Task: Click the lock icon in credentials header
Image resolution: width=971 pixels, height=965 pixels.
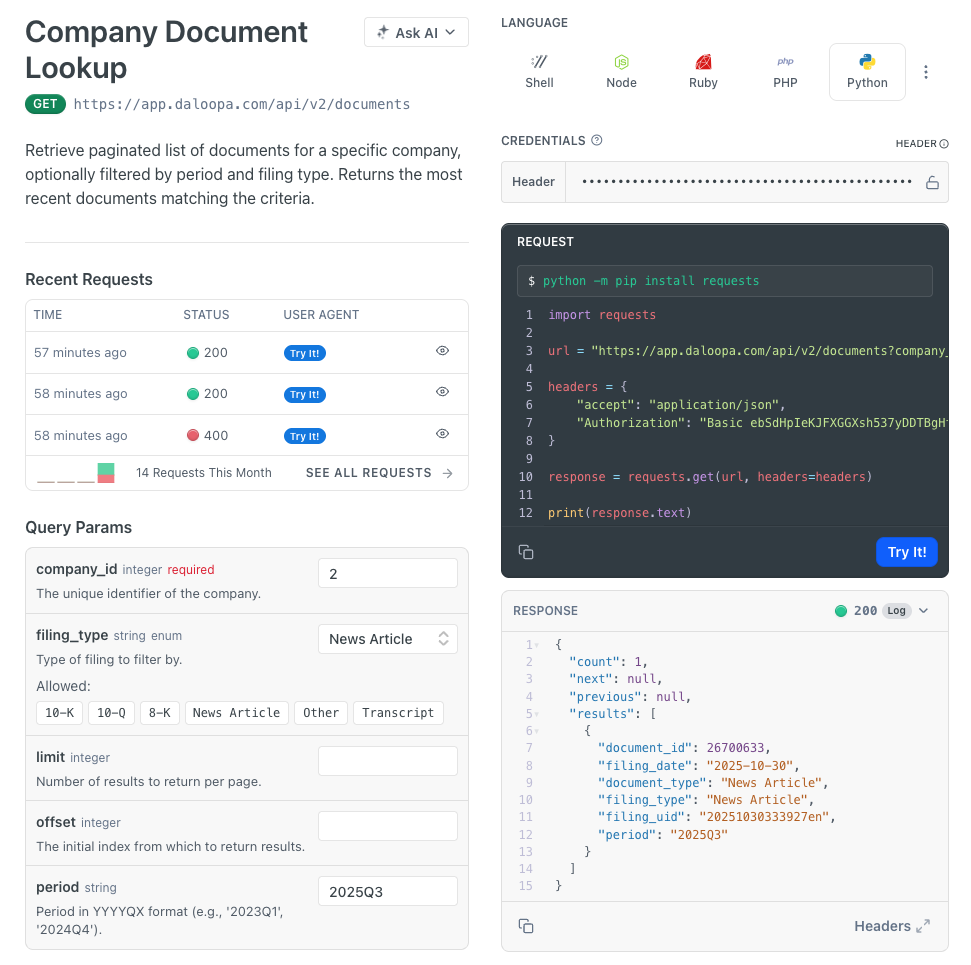Action: coord(932,182)
